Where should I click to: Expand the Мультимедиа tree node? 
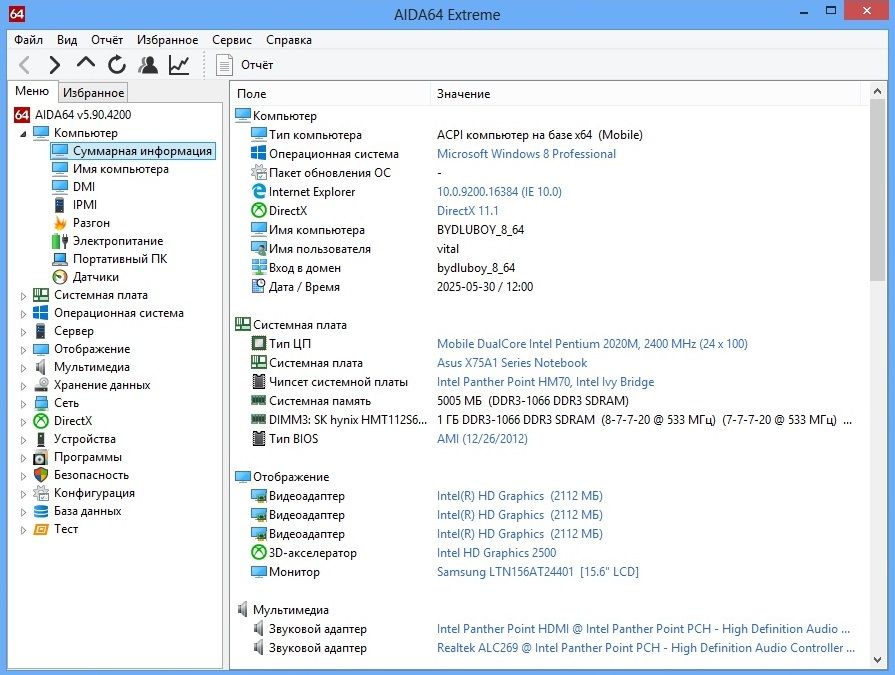23,368
